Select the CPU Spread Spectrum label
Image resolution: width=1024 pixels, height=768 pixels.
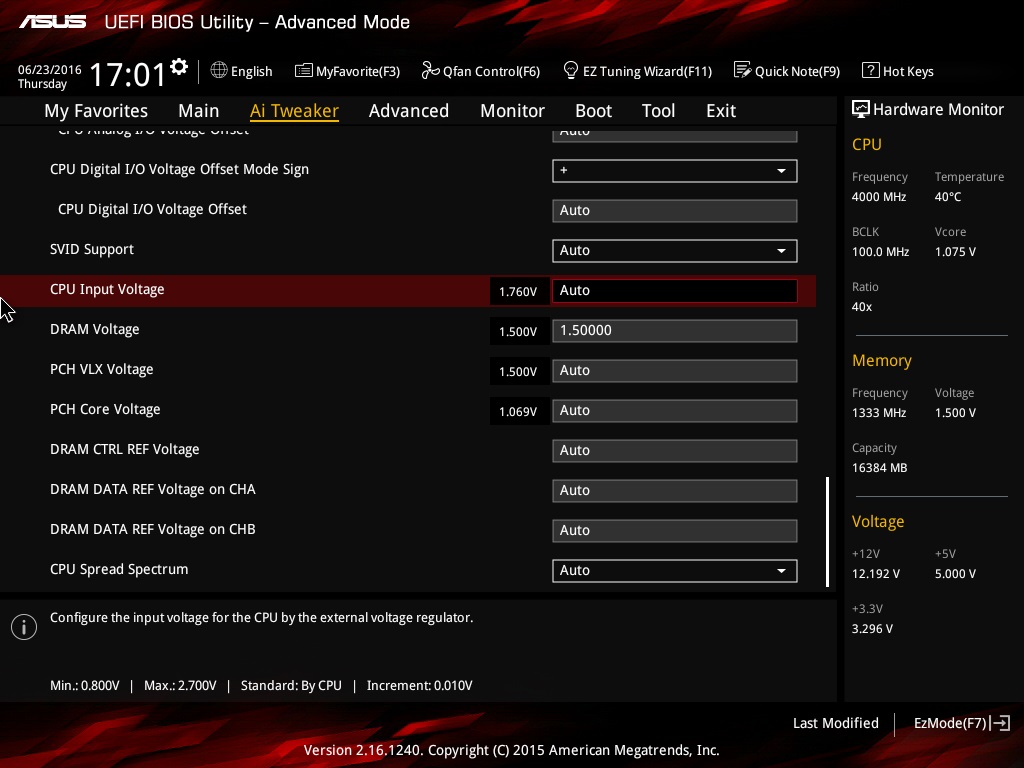(119, 569)
